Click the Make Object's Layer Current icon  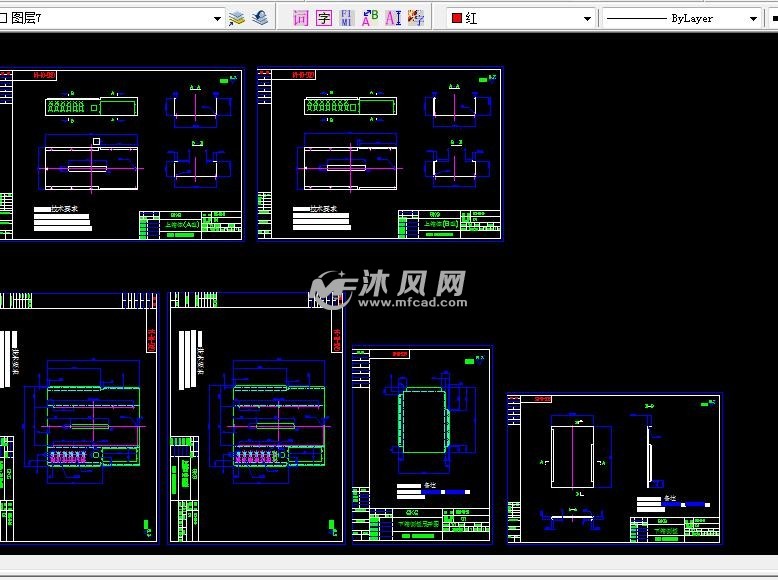237,18
